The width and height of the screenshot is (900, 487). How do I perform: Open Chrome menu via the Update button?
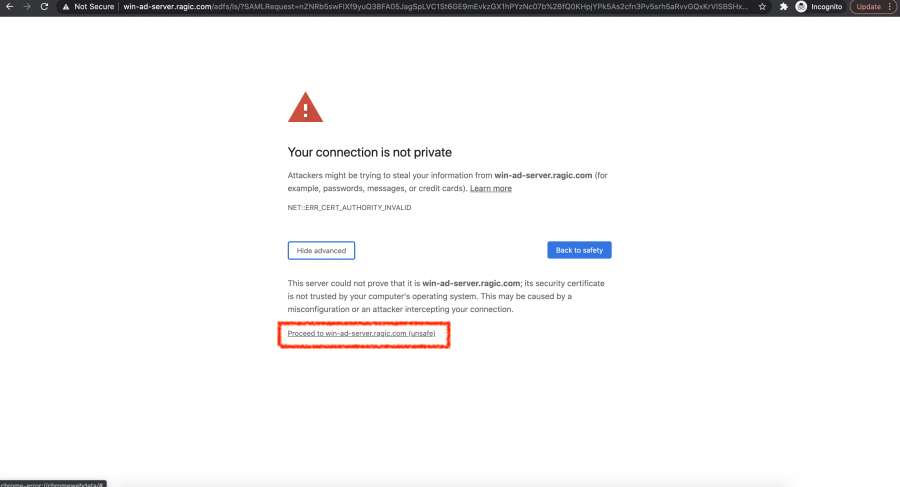coord(870,6)
